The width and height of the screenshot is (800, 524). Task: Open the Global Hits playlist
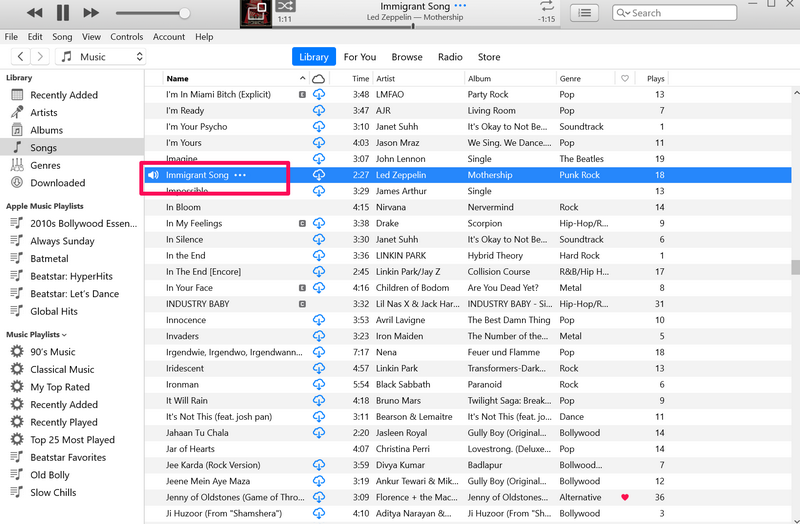click(x=54, y=311)
